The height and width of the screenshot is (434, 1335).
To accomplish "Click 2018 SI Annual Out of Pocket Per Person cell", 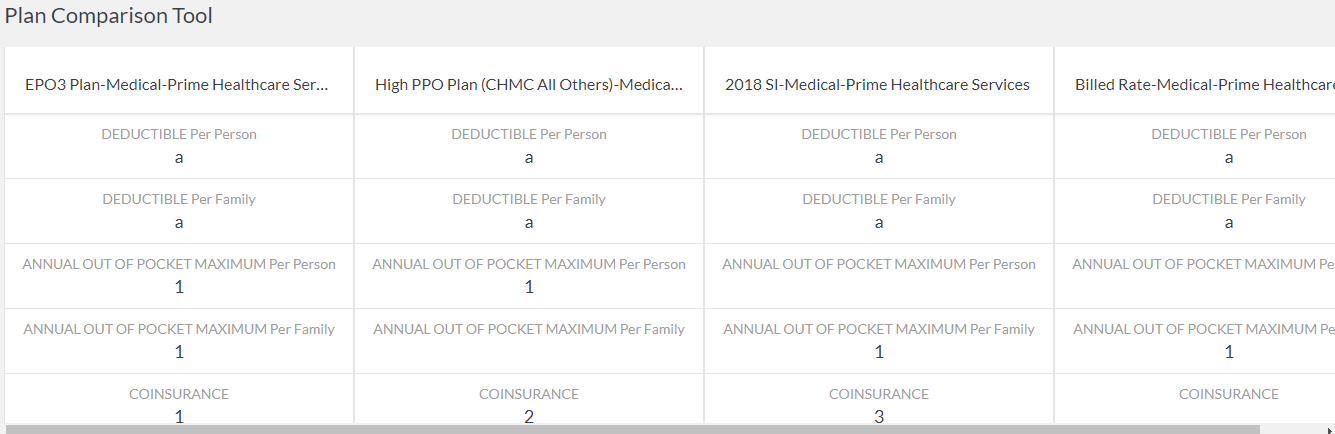I will 879,276.
